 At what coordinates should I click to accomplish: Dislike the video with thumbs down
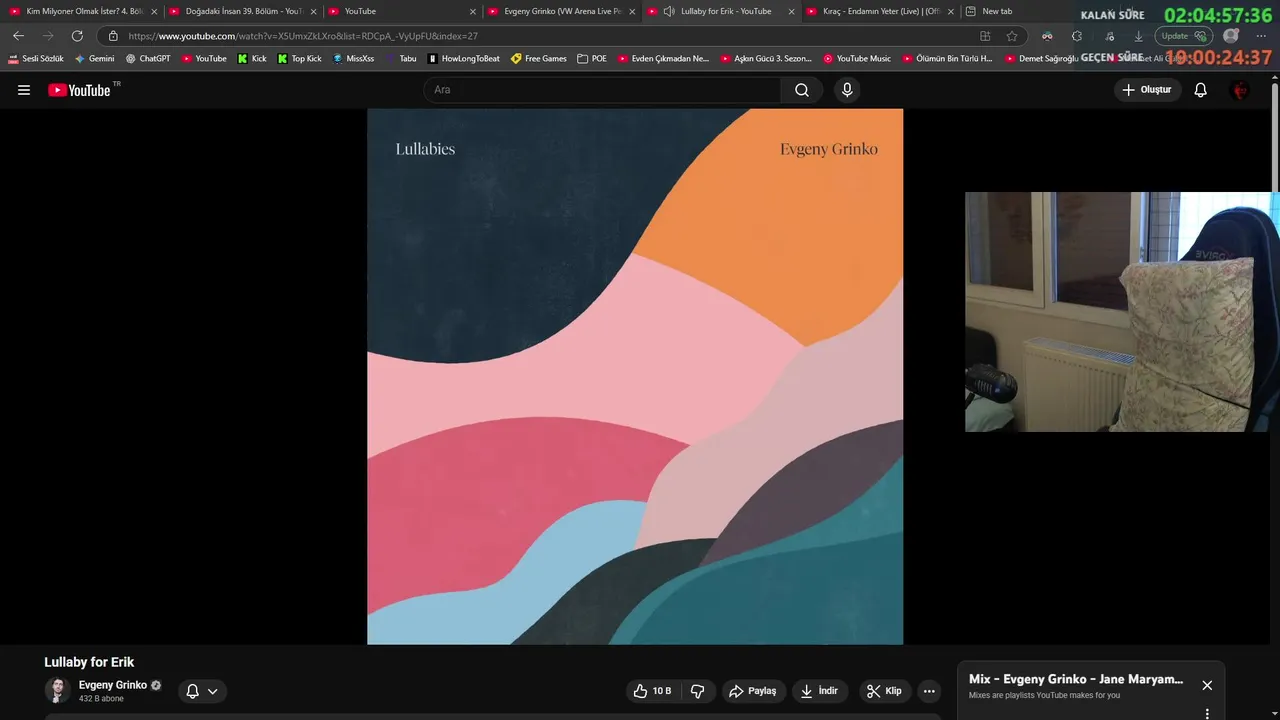point(698,691)
